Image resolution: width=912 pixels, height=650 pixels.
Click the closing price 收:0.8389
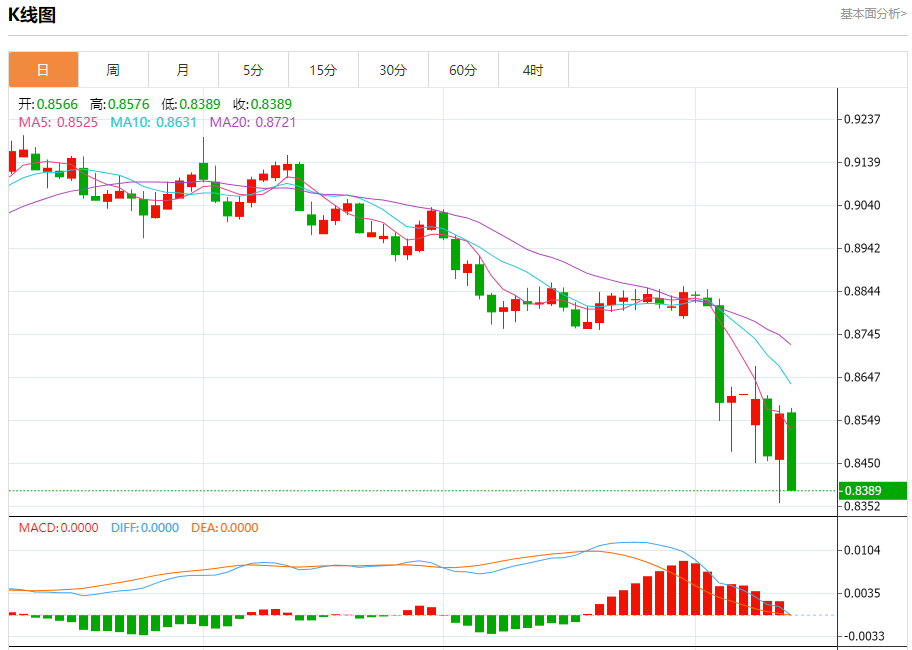[x=262, y=104]
